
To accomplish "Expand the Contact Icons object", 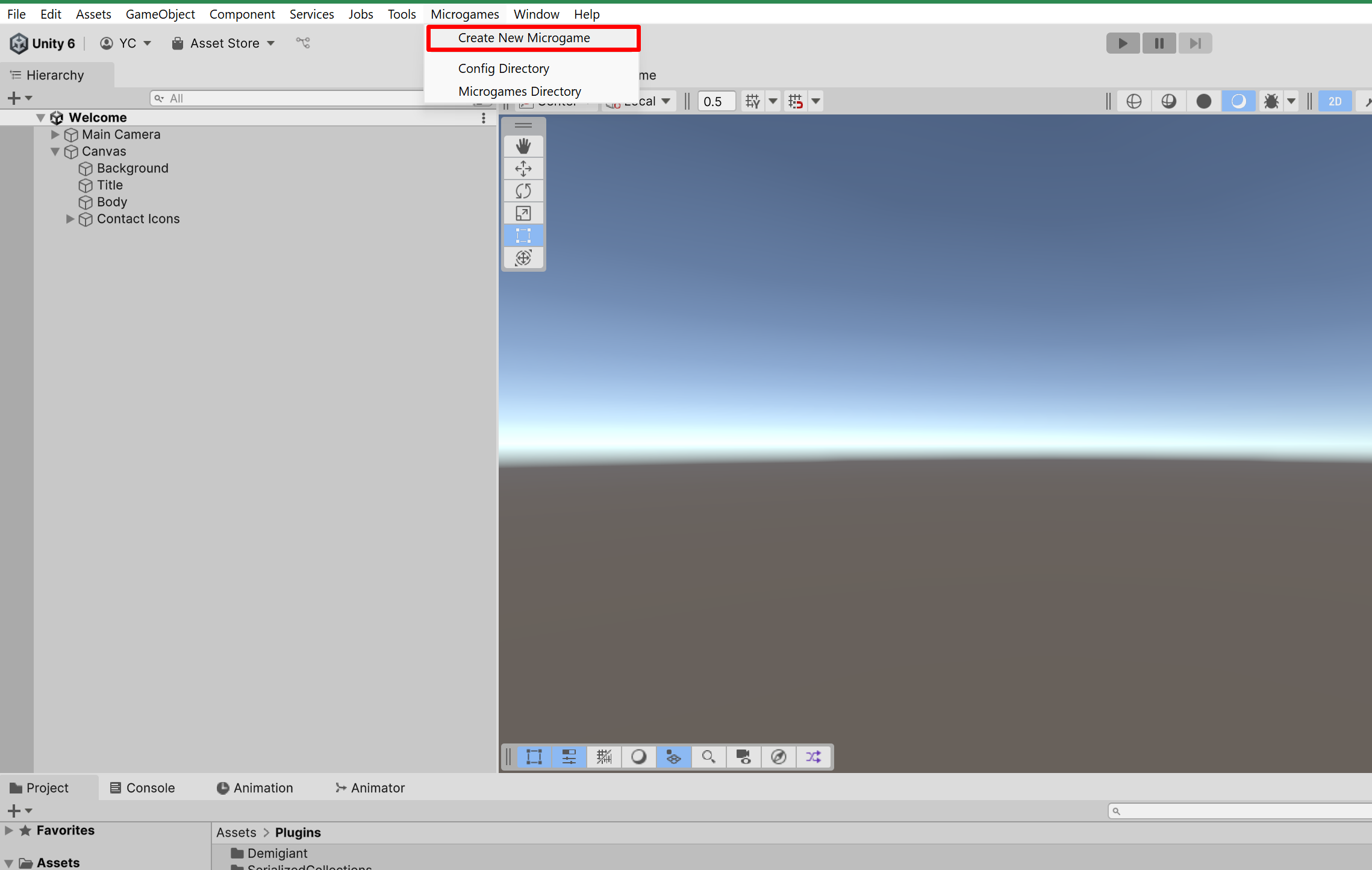I will click(70, 219).
